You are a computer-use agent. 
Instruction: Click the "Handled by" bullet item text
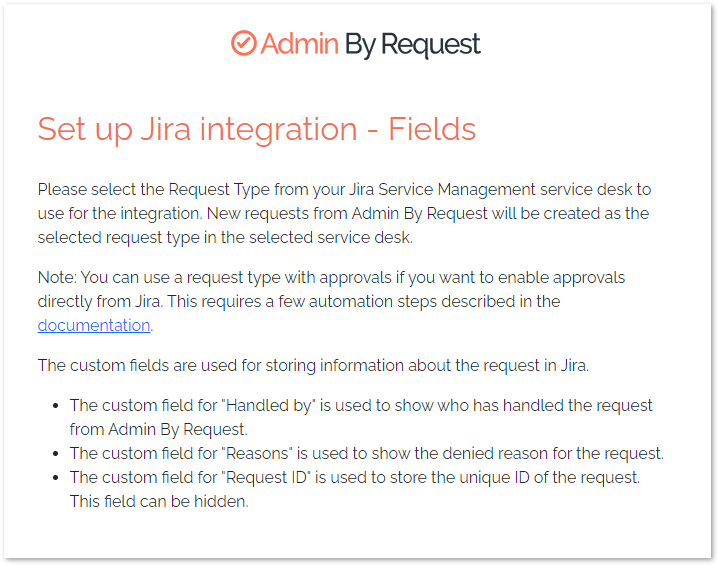click(361, 417)
